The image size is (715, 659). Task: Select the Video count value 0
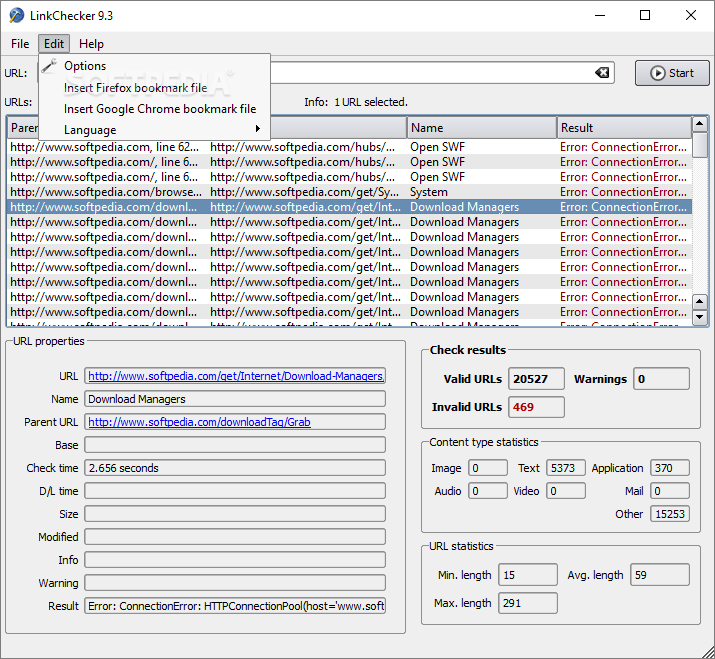point(565,491)
